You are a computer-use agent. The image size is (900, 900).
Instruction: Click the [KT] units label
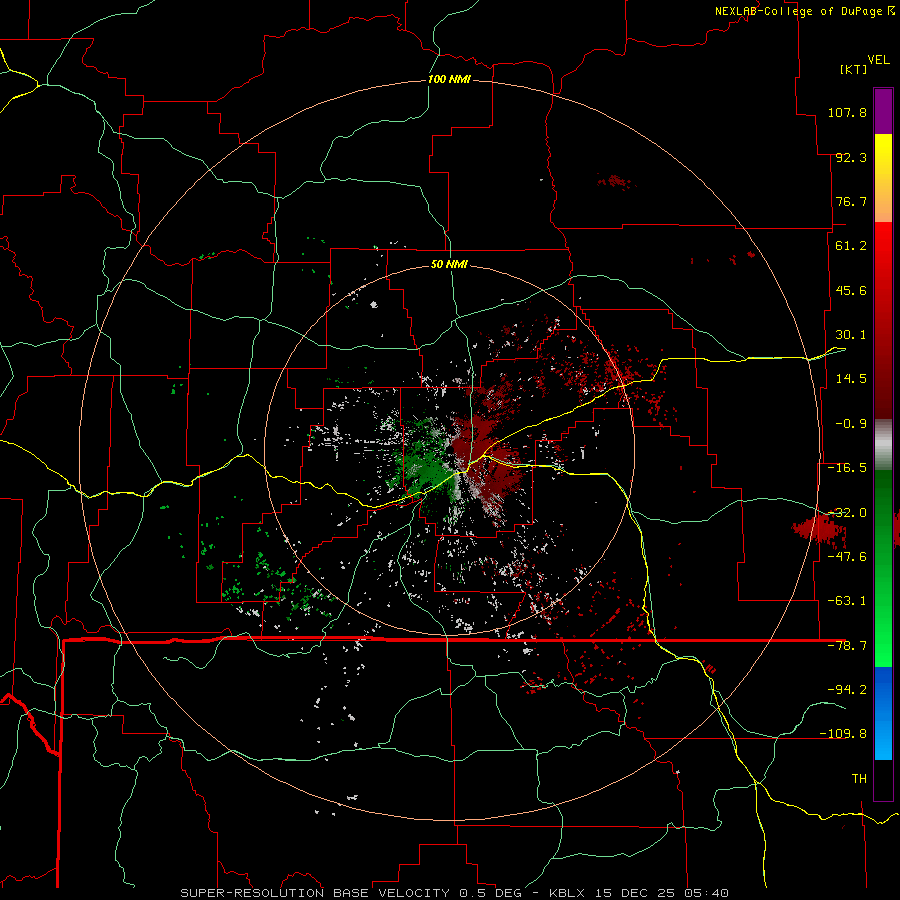pos(854,69)
